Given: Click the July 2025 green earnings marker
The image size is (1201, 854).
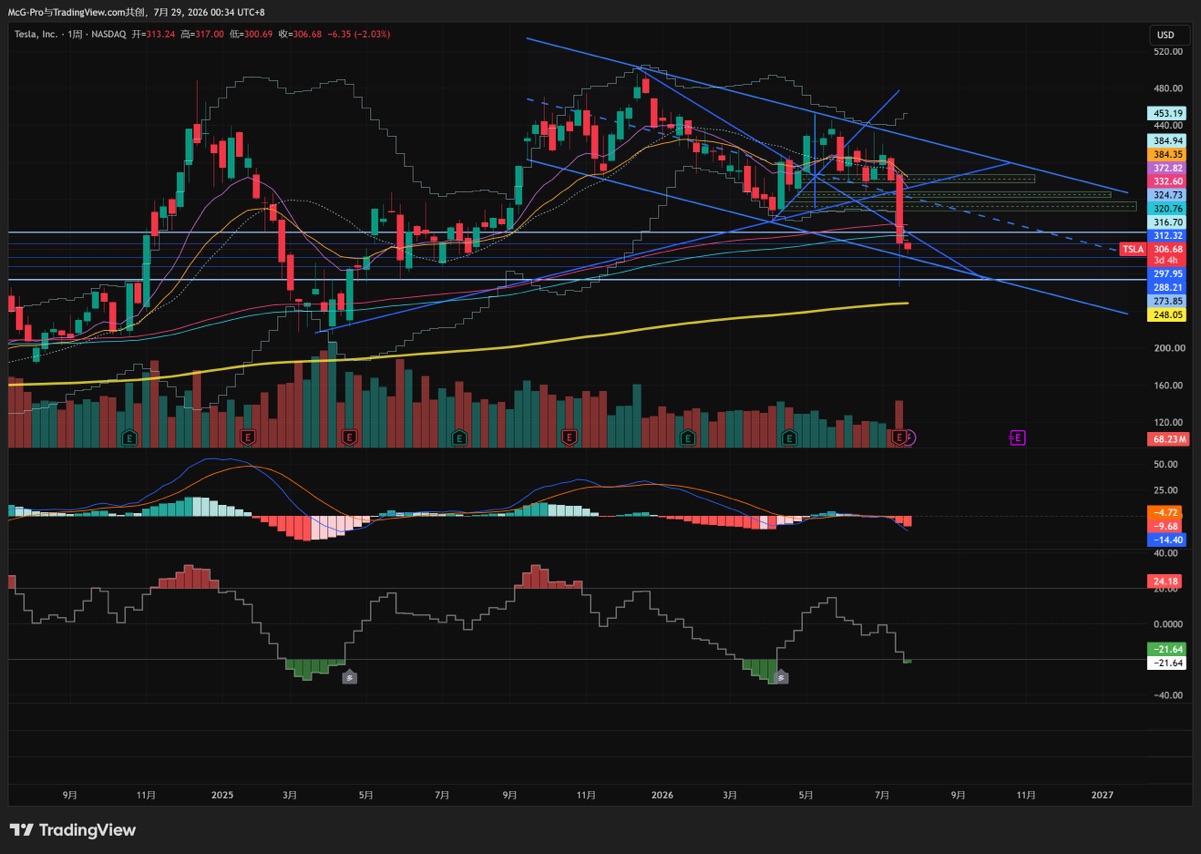Looking at the screenshot, I should (458, 437).
